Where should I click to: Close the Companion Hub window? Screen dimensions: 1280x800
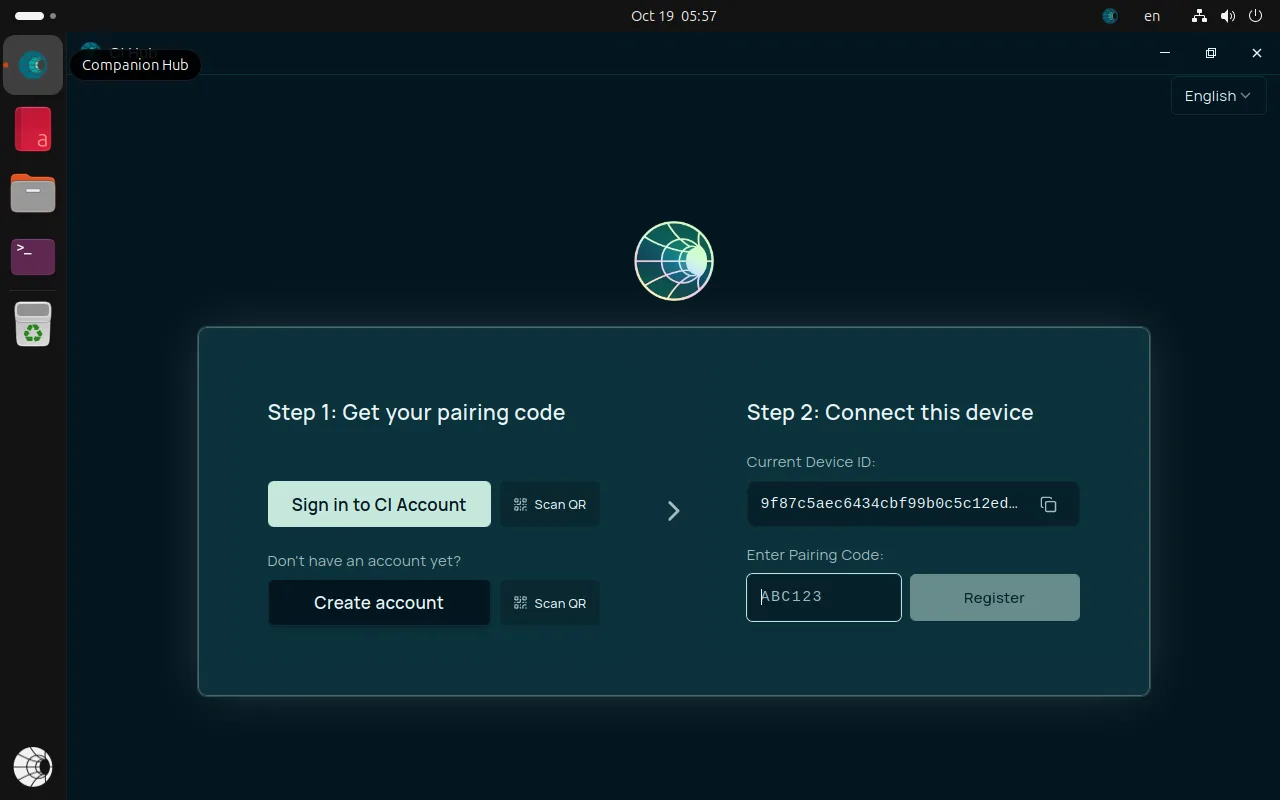[1257, 53]
